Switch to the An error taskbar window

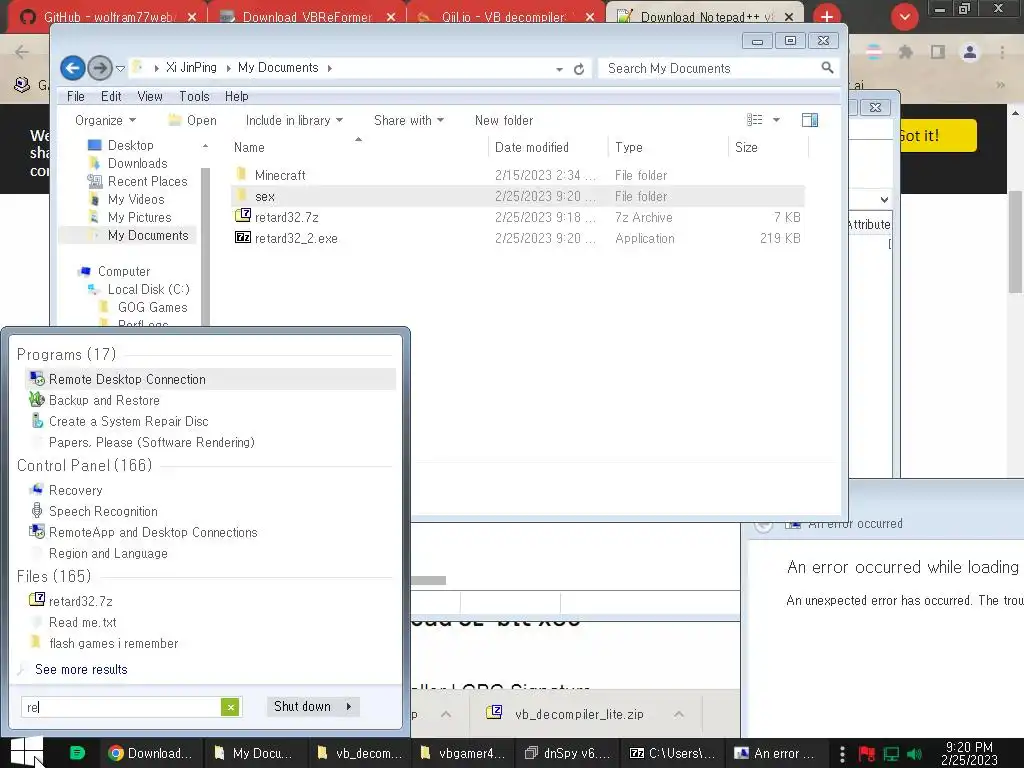point(775,753)
